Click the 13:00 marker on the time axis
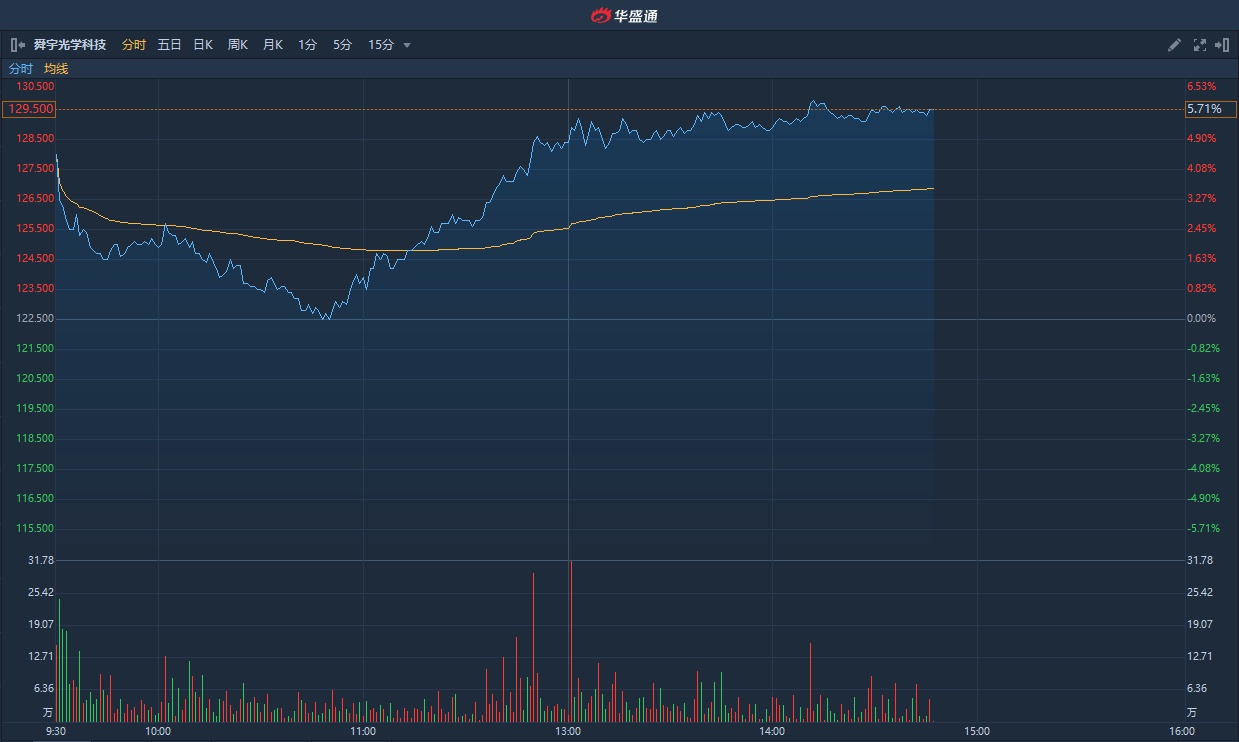This screenshot has width=1239, height=742. click(568, 731)
